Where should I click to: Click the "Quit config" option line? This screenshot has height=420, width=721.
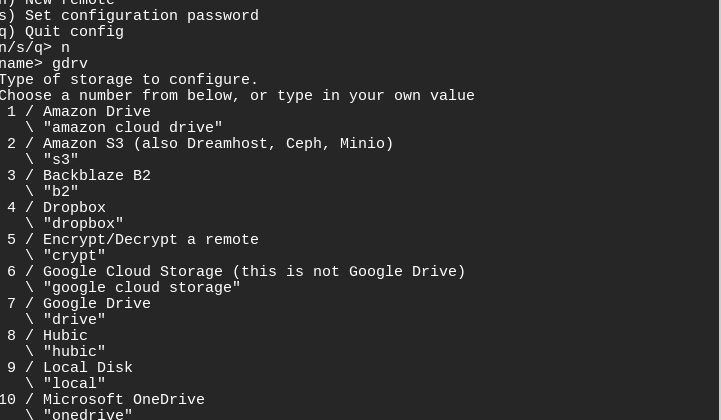(x=62, y=31)
